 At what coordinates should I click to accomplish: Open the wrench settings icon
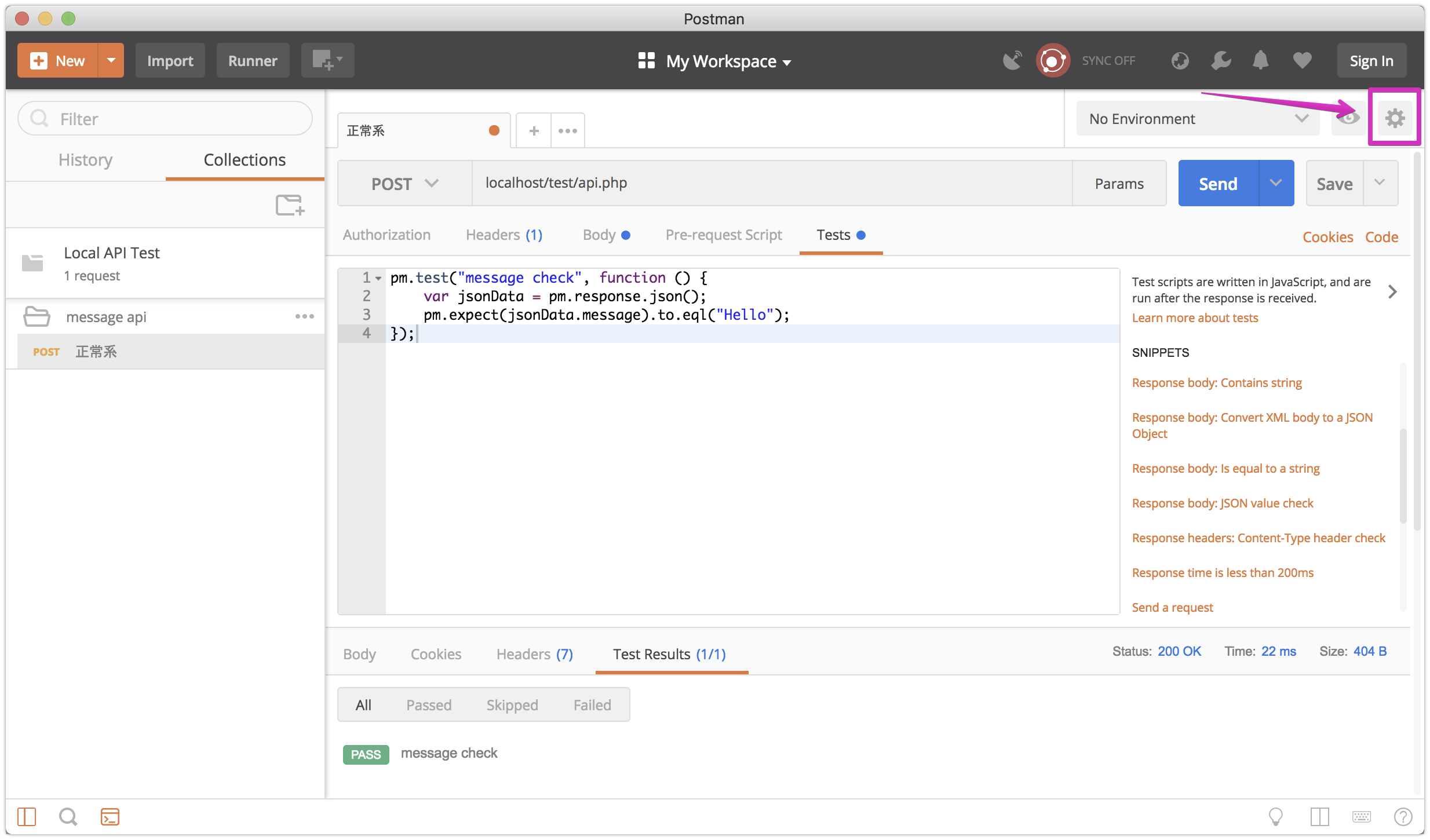tap(1221, 60)
